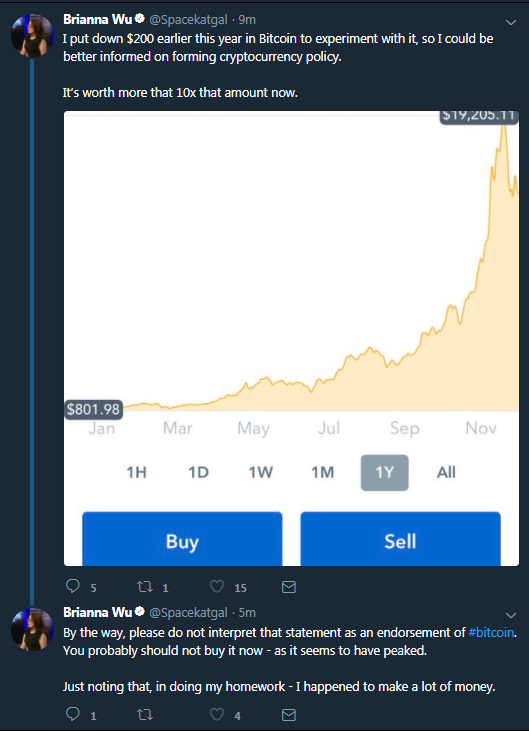Open the #bitcoin hashtag link
Screen dimensions: 529x731
tap(491, 633)
